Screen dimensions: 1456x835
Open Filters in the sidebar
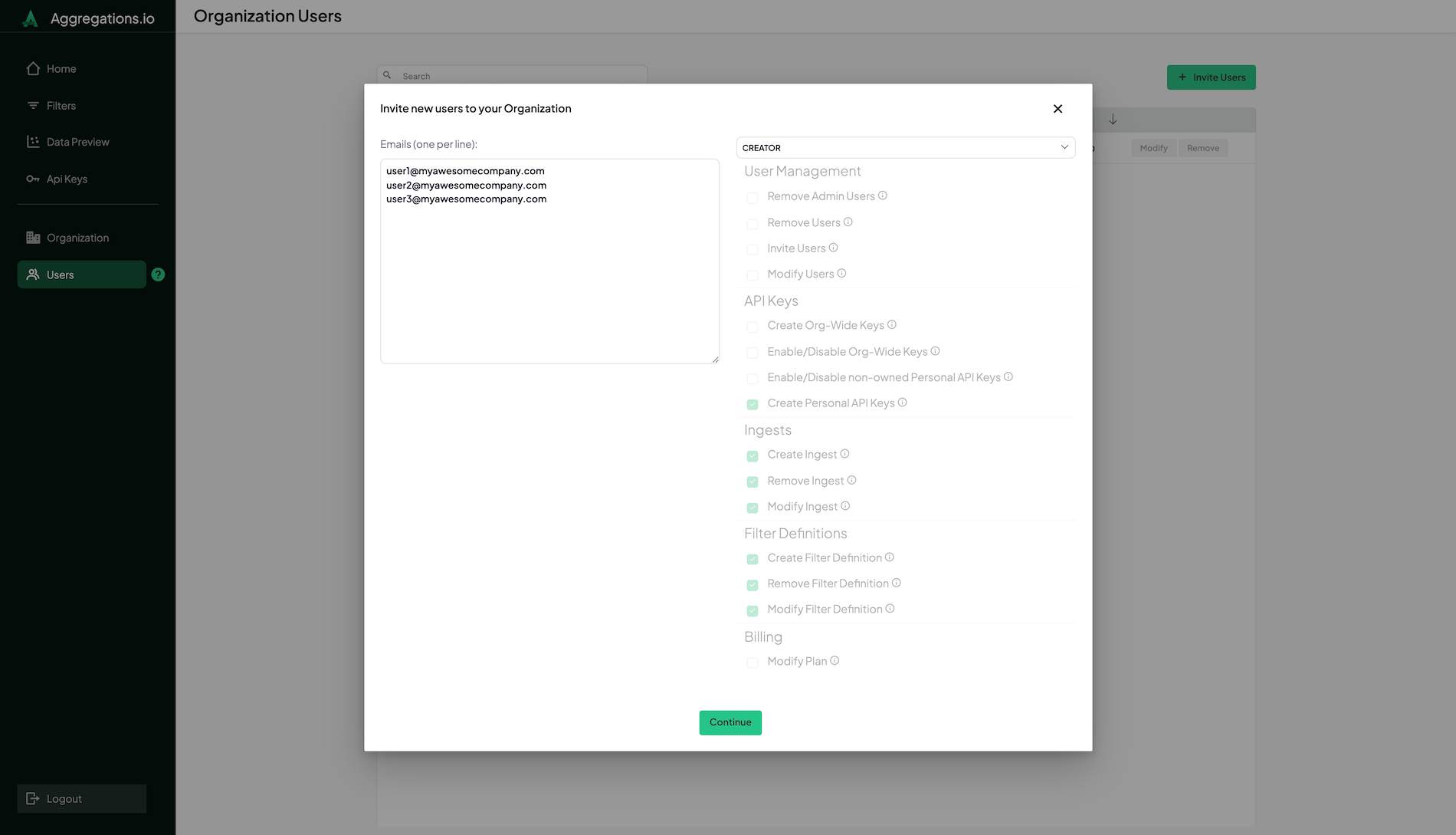coord(61,106)
